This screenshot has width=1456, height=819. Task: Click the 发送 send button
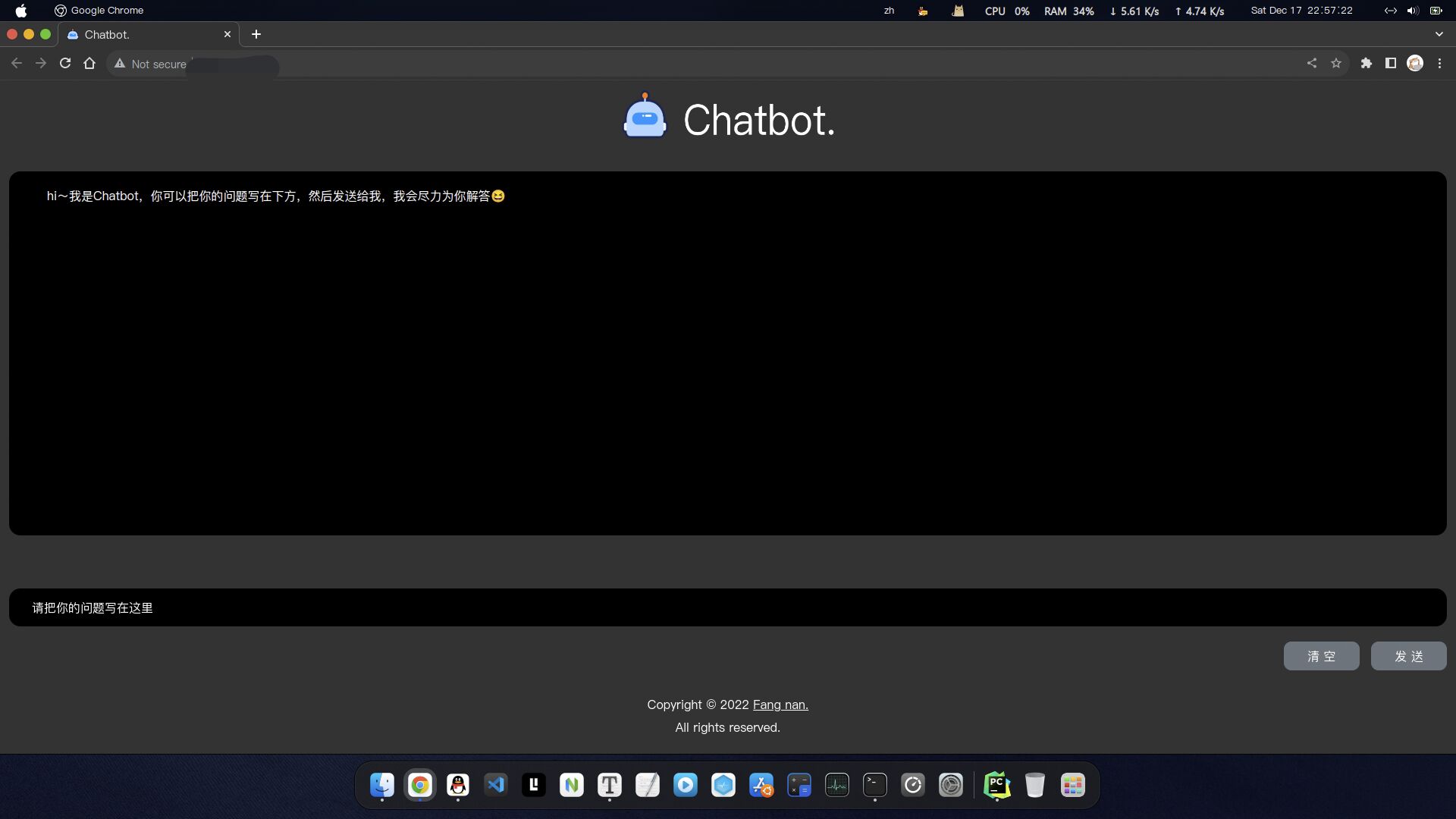tap(1408, 656)
